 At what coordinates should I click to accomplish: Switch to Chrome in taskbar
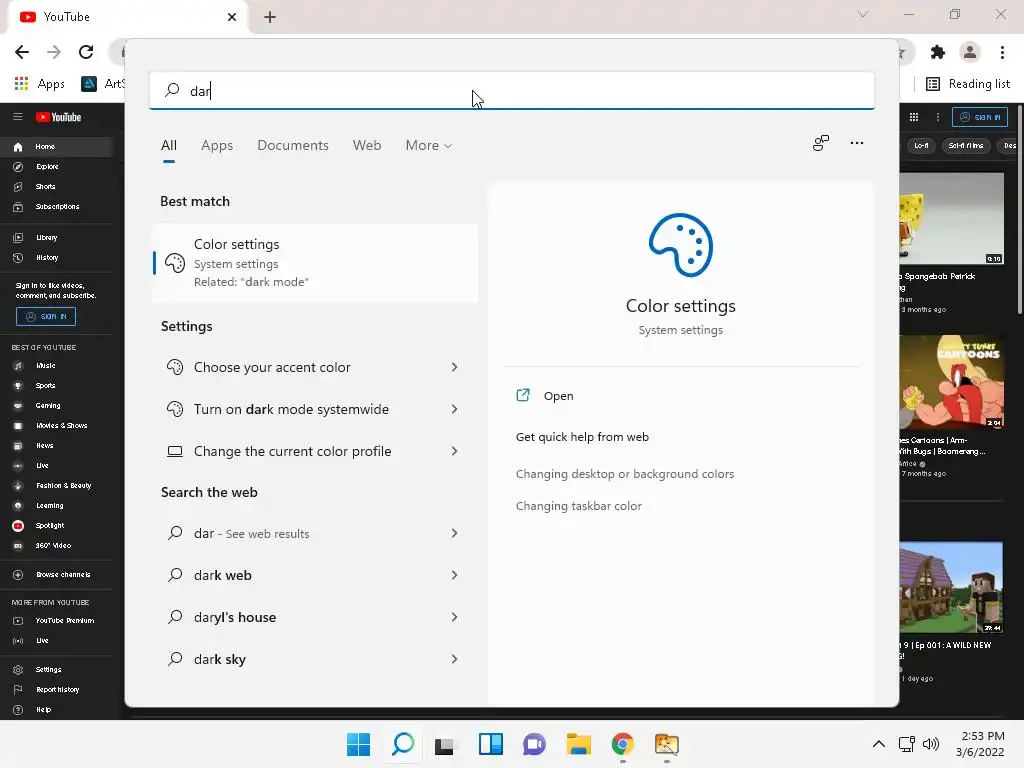[x=622, y=744]
